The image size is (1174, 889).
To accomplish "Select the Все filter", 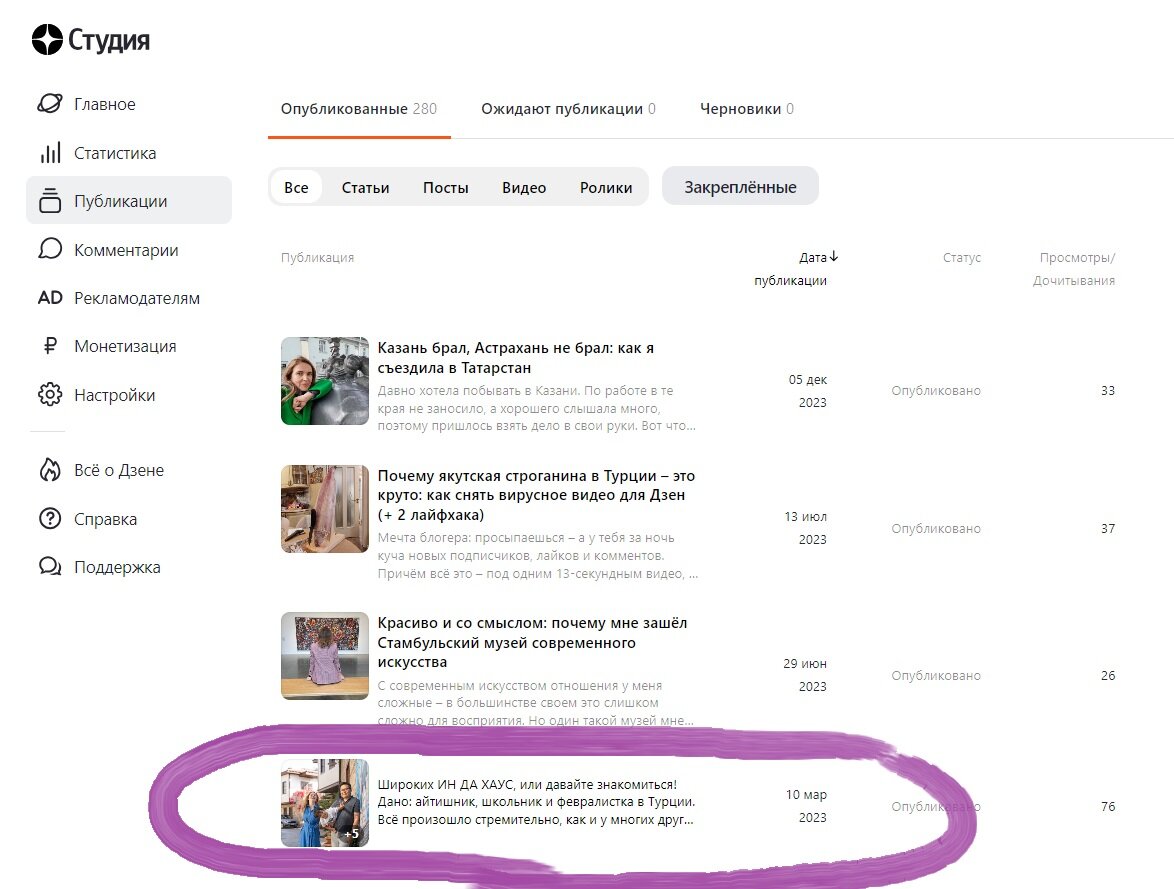I will pos(296,187).
